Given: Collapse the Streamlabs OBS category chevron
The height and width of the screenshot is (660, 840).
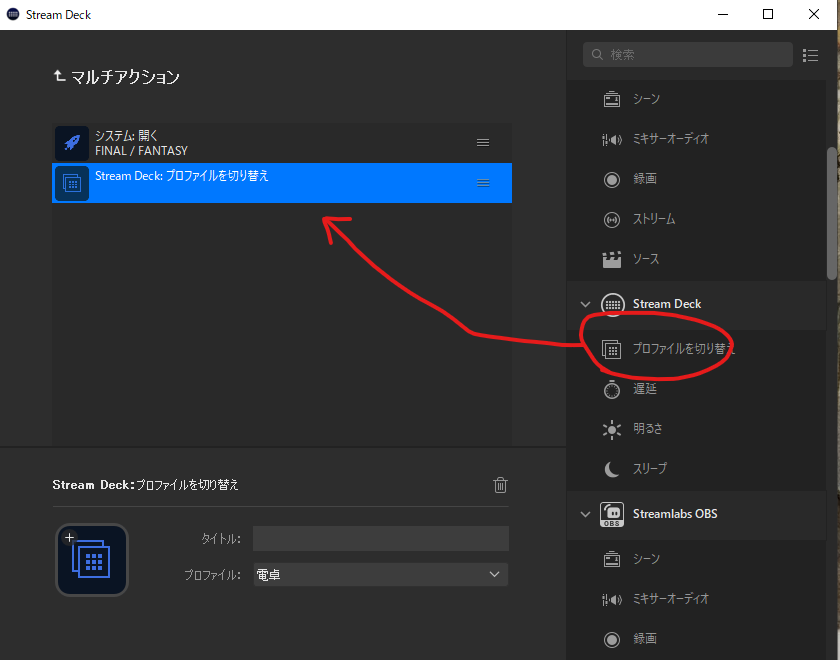Looking at the screenshot, I should pos(585,514).
